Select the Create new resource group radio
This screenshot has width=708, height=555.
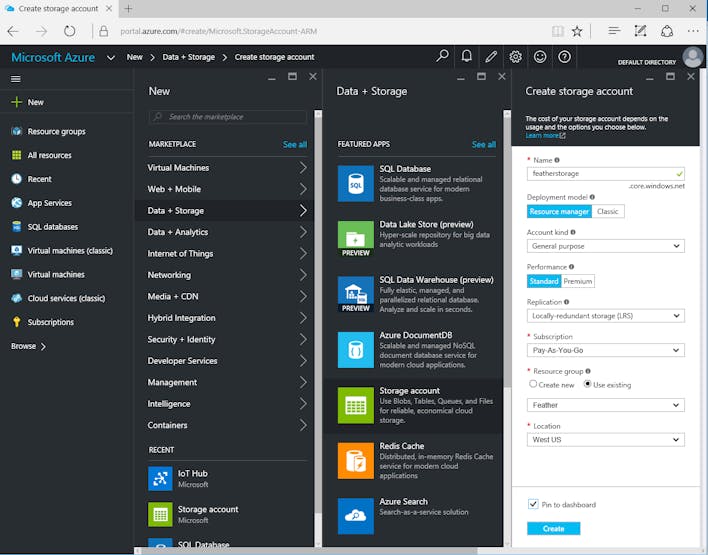pyautogui.click(x=533, y=384)
